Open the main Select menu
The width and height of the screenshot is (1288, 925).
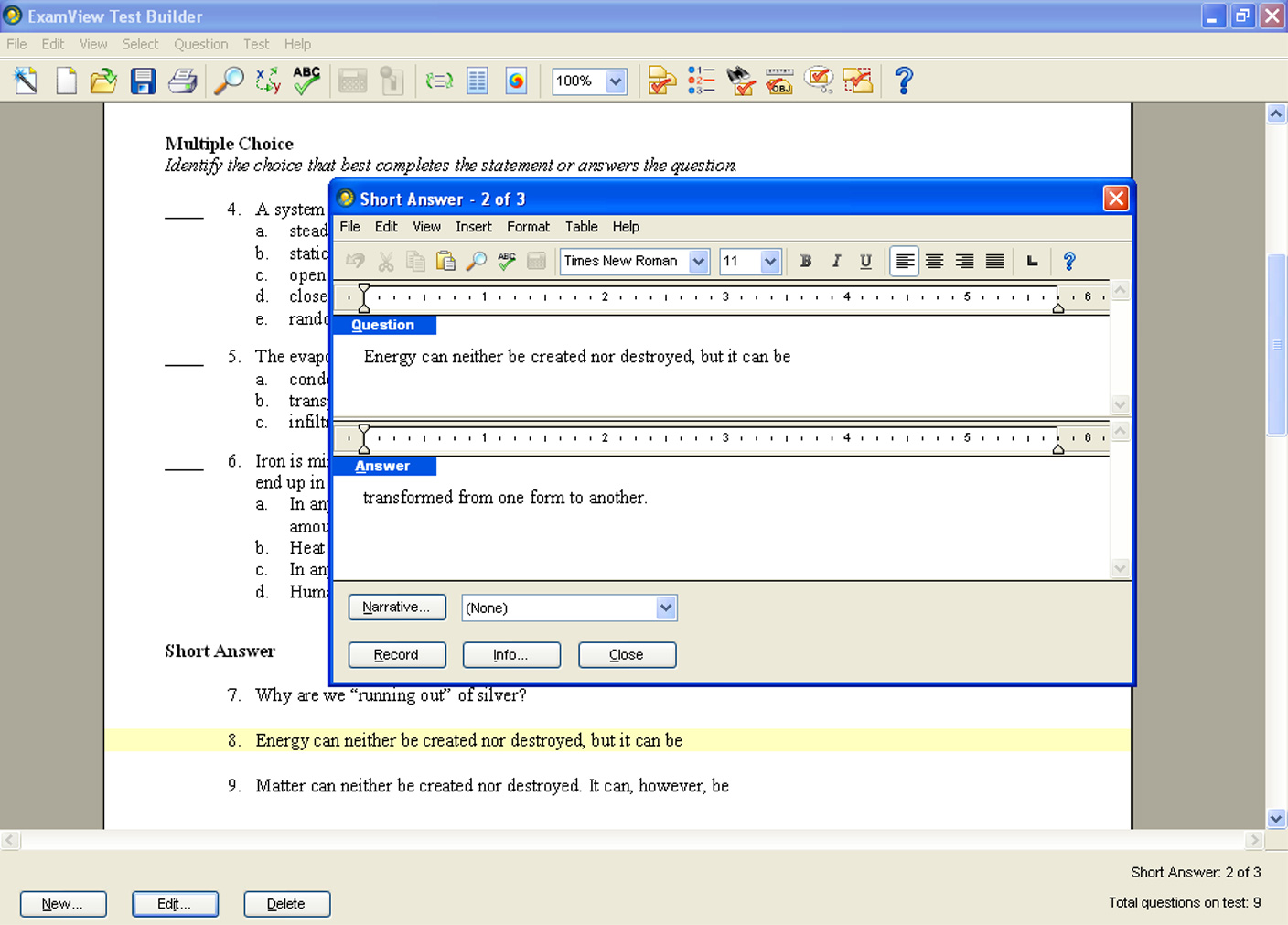[140, 44]
